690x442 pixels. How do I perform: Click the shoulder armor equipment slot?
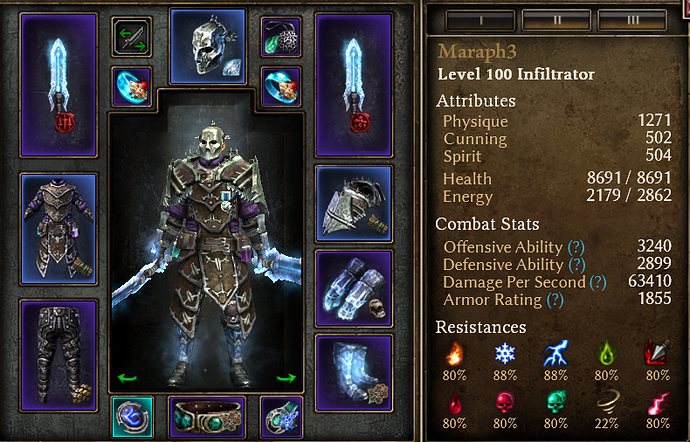click(353, 204)
